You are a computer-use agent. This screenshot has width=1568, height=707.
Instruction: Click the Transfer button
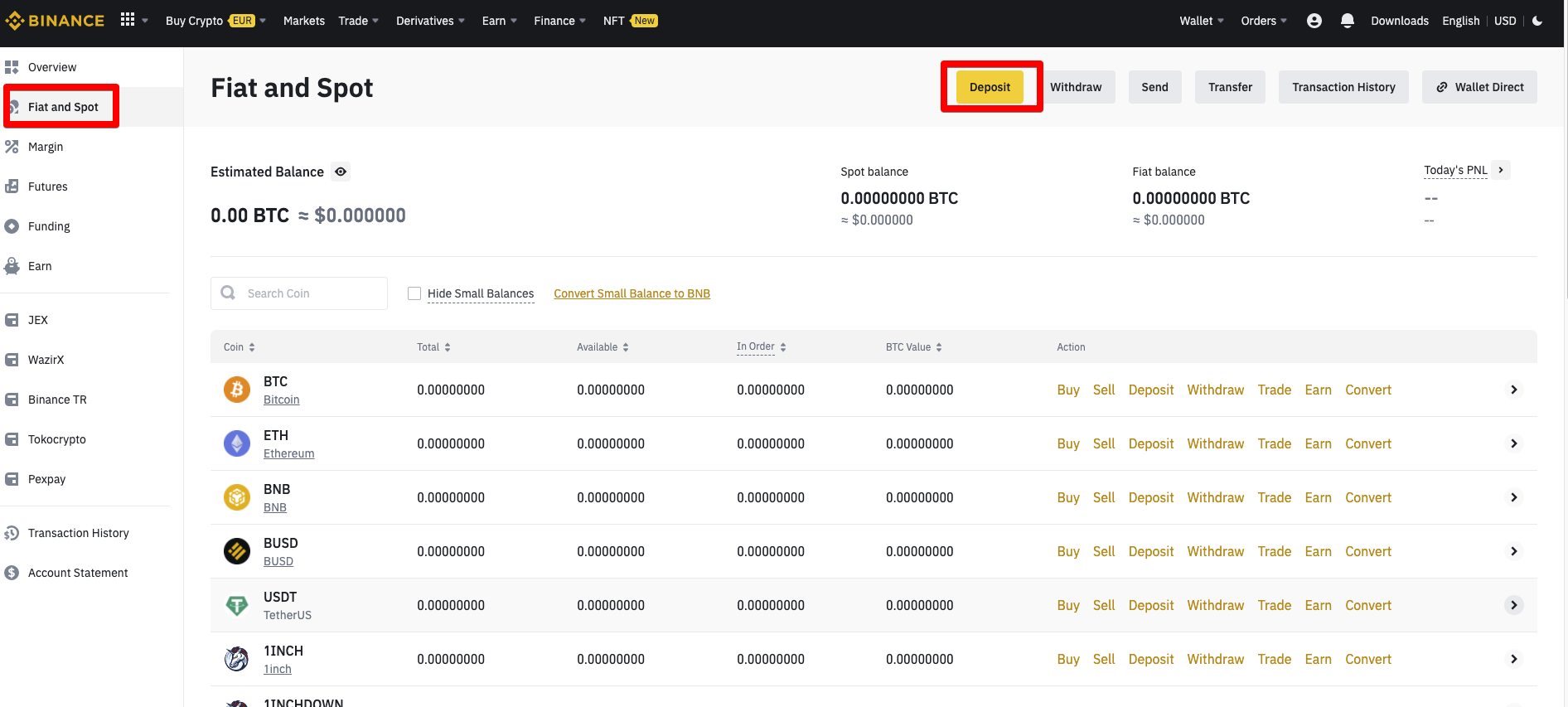click(1230, 87)
